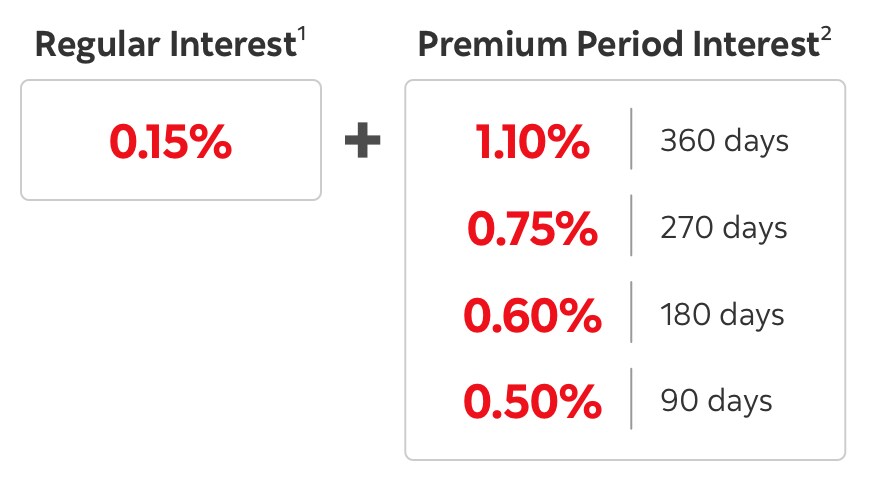Click the vertical divider beside 360 days
Image resolution: width=878 pixels, height=480 pixels.
631,139
